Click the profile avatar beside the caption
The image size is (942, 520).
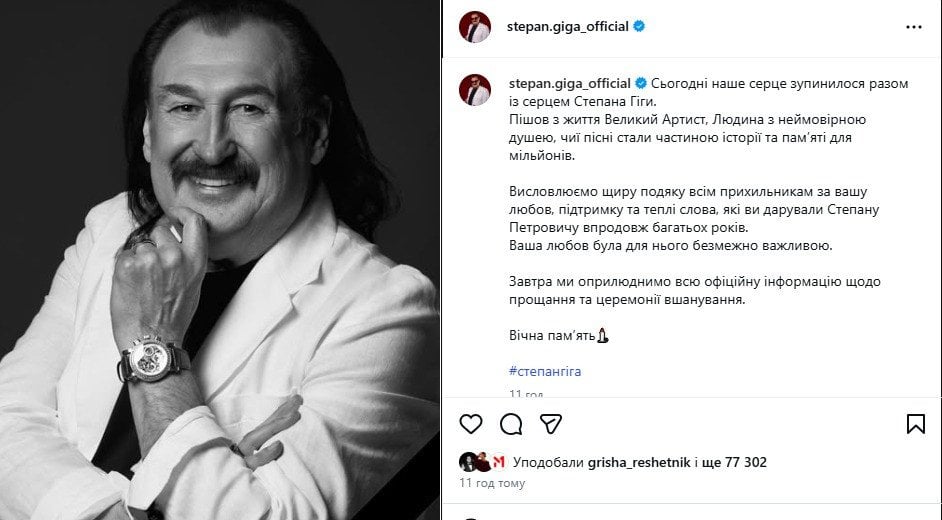click(475, 91)
